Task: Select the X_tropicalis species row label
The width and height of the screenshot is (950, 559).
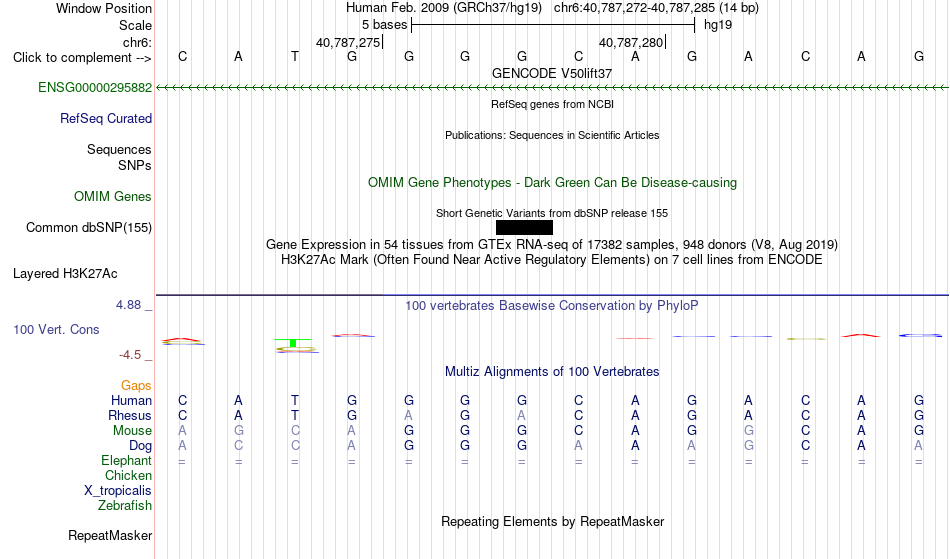Action: pos(118,491)
